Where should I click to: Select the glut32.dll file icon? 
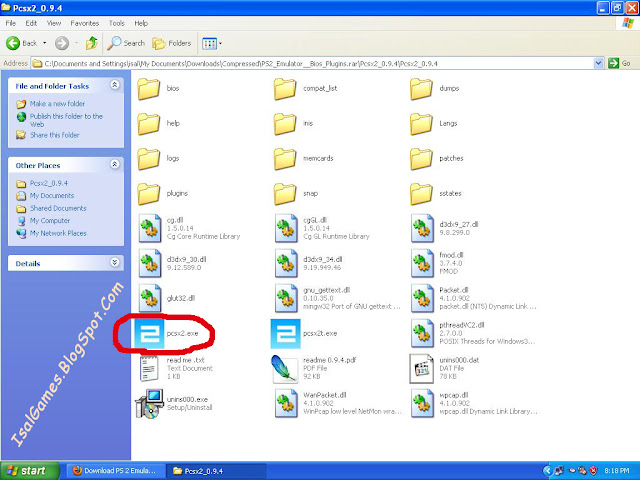click(x=150, y=298)
